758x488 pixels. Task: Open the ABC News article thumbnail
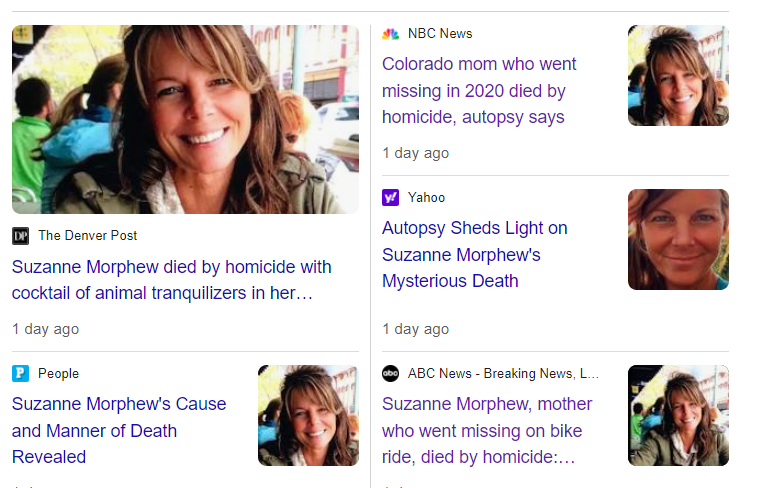(x=678, y=415)
